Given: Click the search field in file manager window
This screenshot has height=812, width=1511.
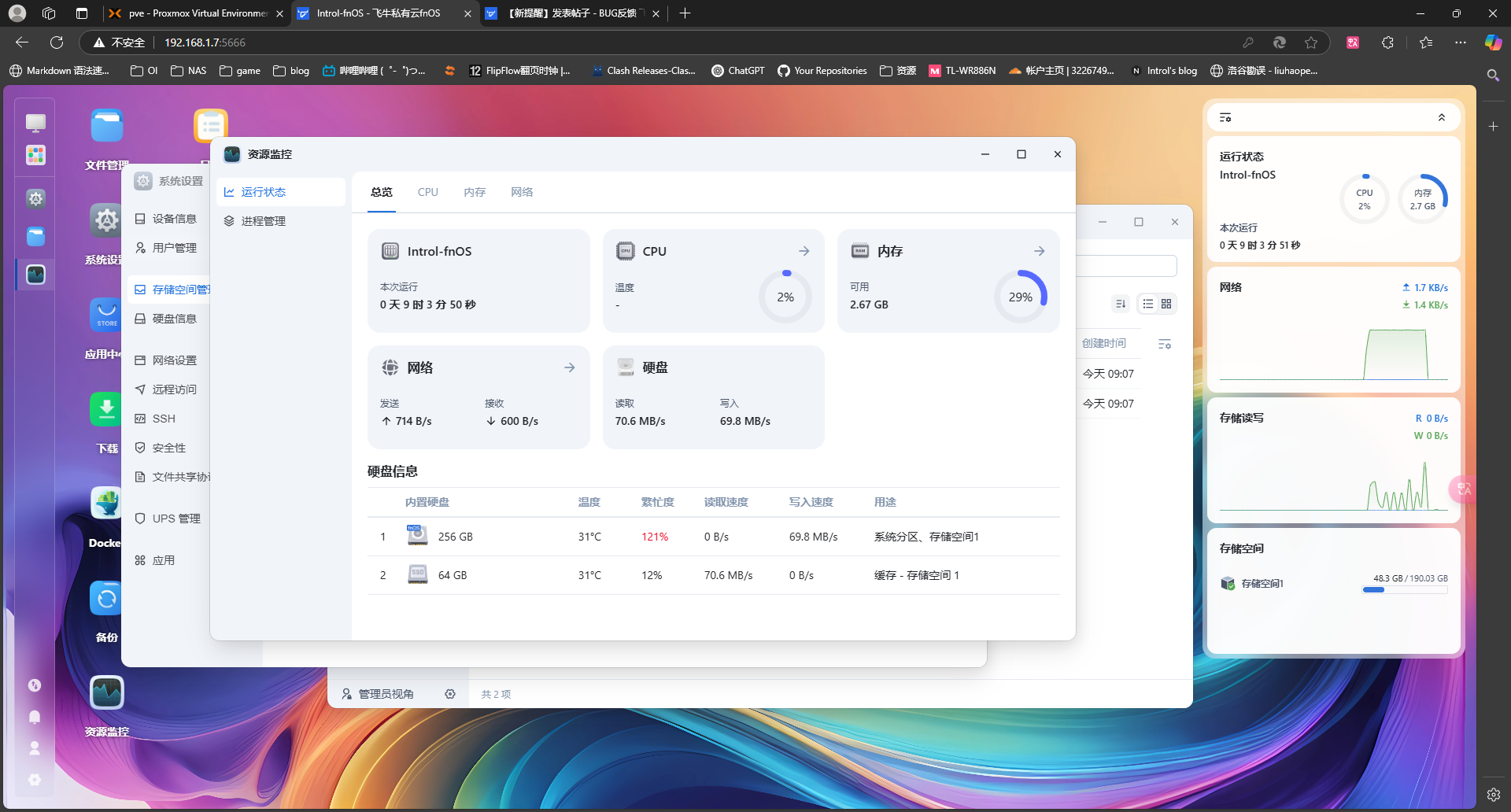Looking at the screenshot, I should 1126,266.
